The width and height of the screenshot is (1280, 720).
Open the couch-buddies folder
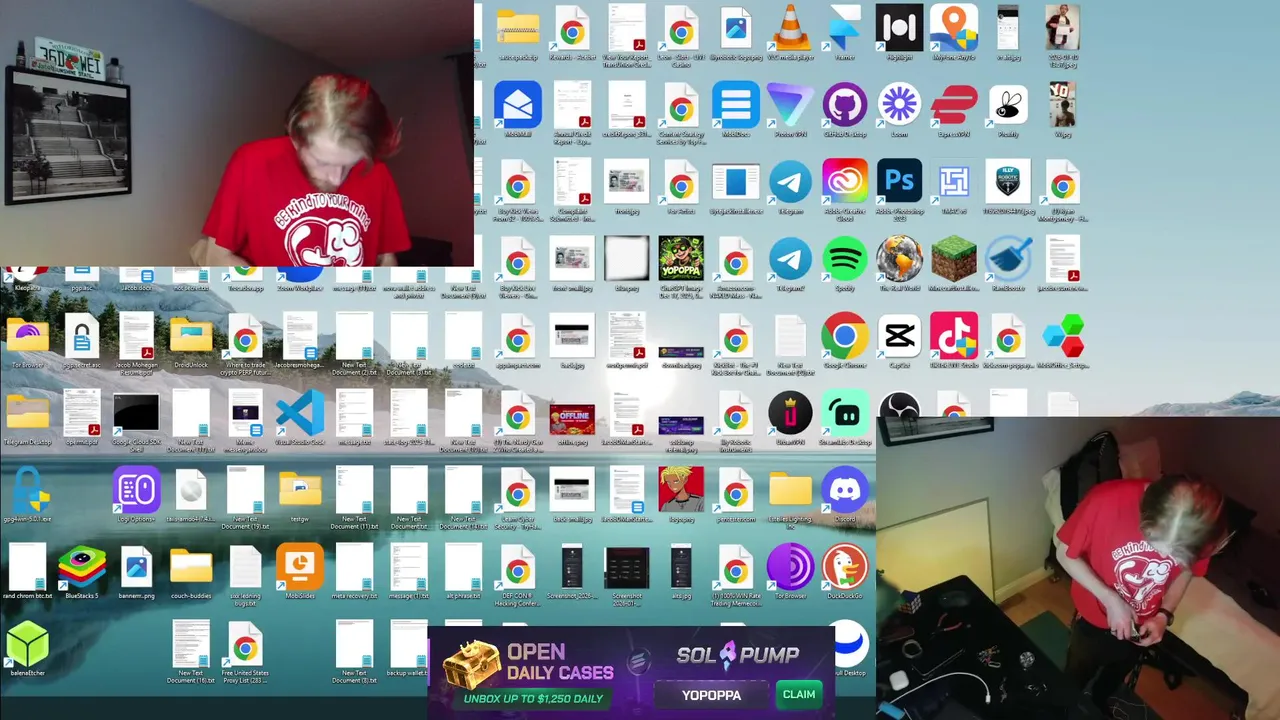191,568
